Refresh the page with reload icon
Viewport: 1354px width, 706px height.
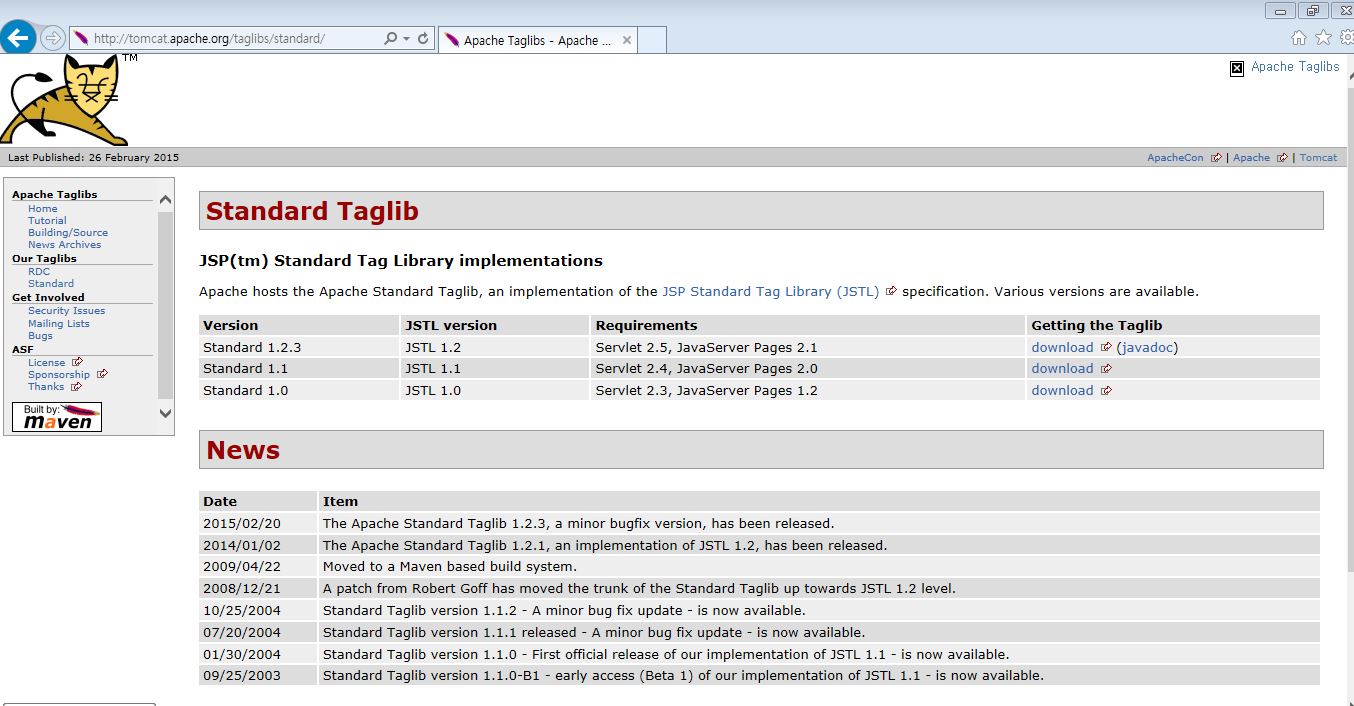tap(423, 39)
